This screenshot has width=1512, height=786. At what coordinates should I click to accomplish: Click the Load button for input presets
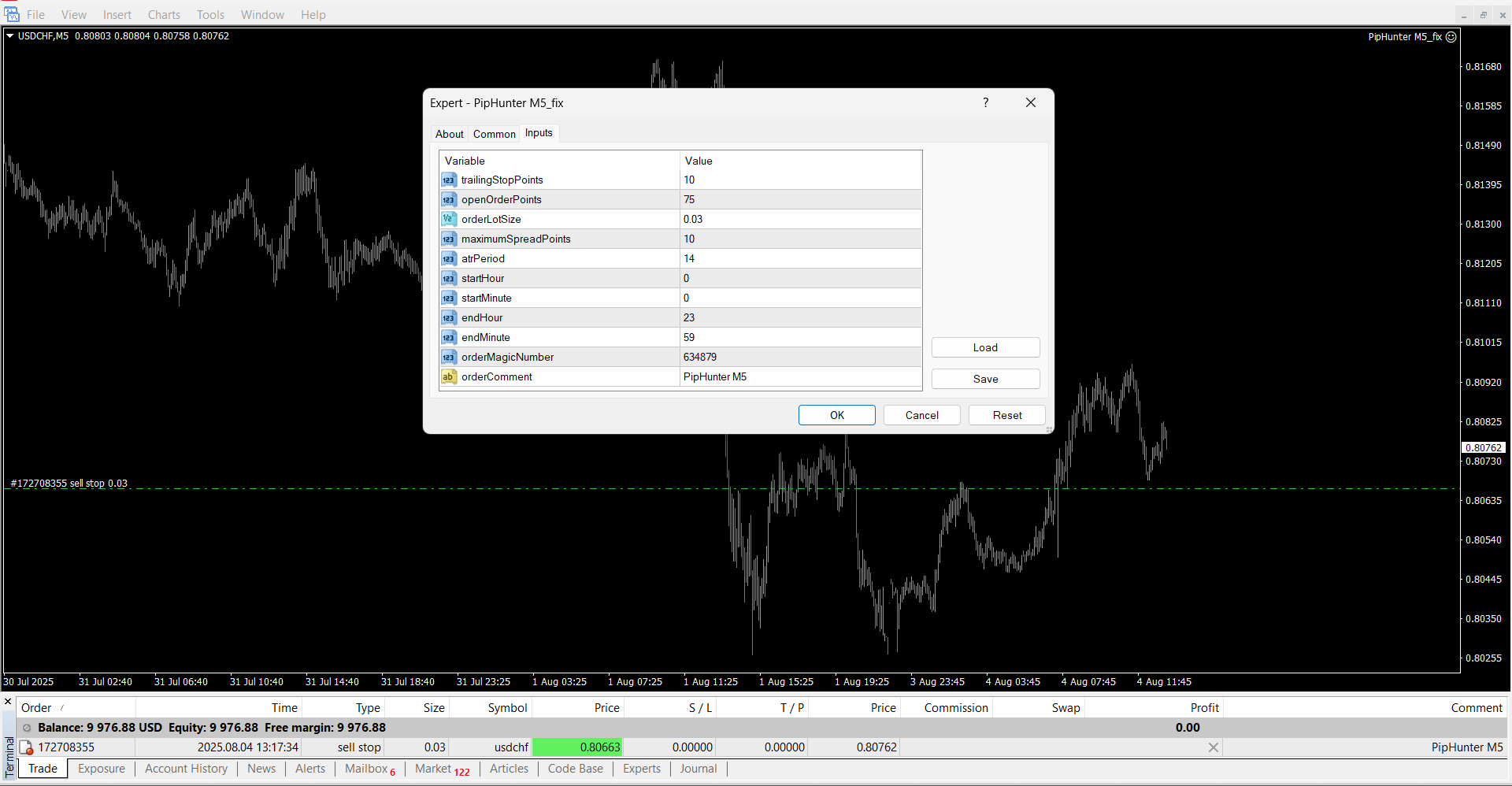(x=984, y=348)
